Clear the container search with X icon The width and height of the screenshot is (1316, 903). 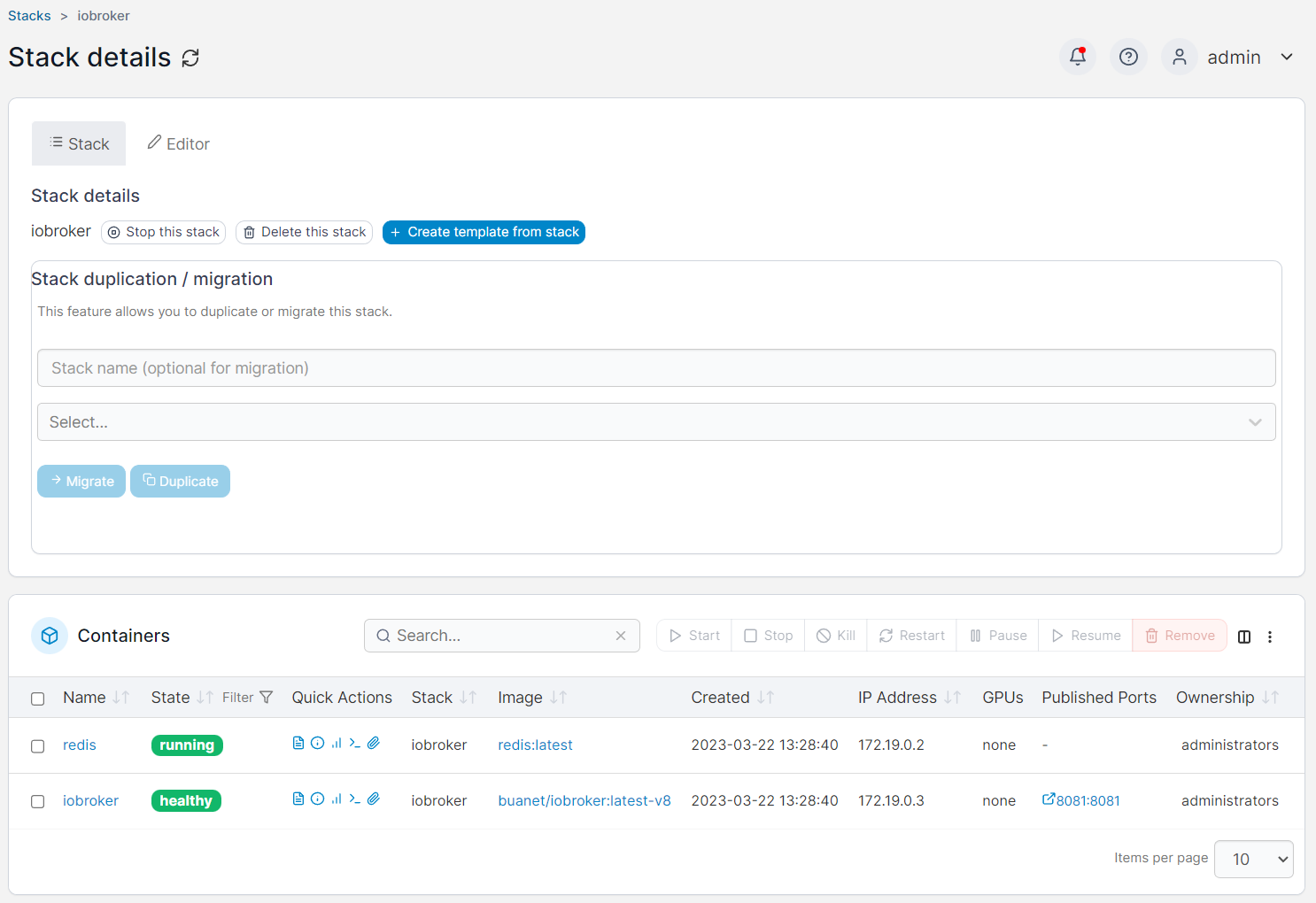(x=621, y=636)
